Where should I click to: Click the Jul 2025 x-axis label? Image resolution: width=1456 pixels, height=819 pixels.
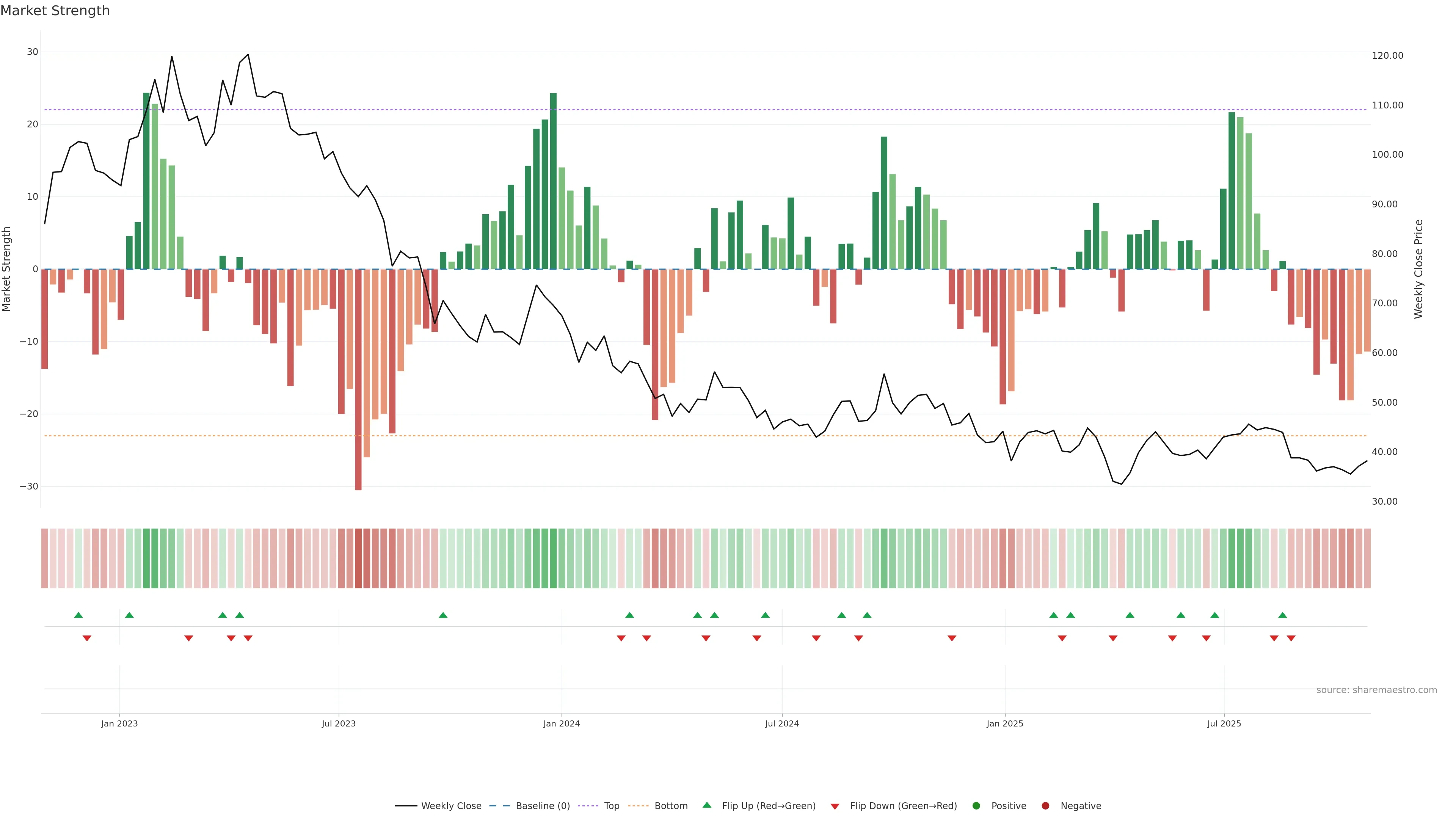click(x=1224, y=723)
